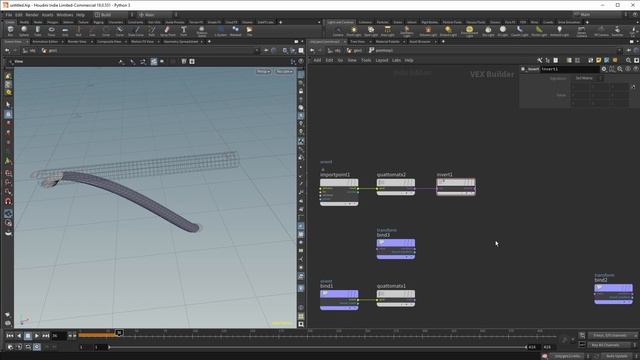Click the frame range slider right handle
This screenshot has width=640, height=360.
(526, 347)
